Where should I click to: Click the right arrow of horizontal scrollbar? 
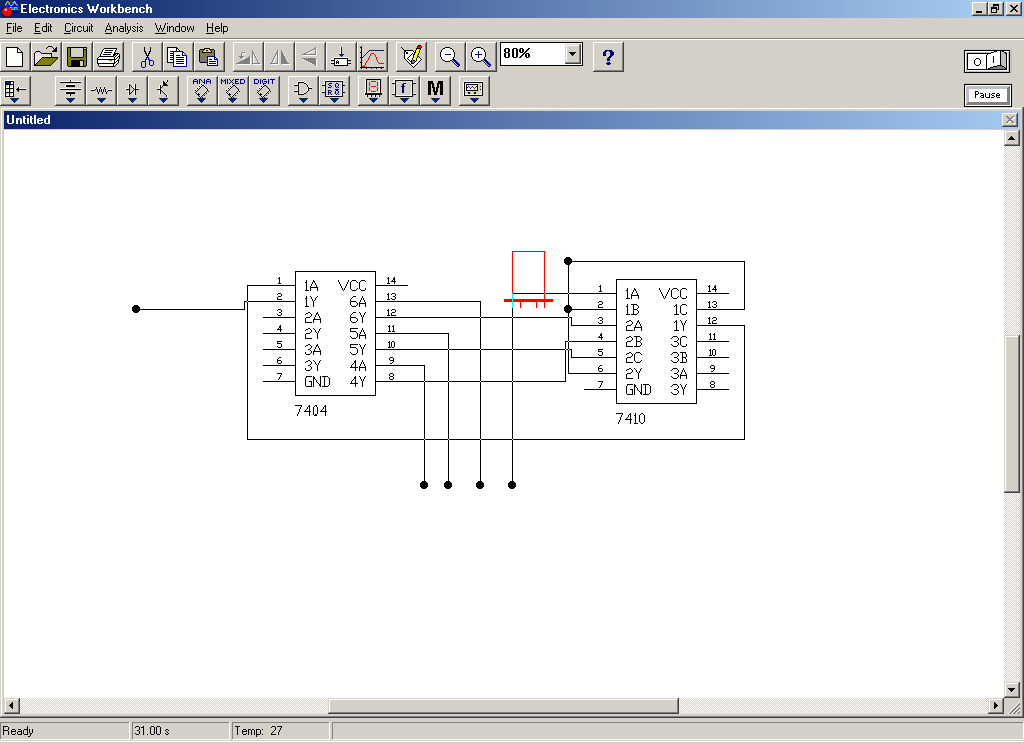pyautogui.click(x=995, y=705)
